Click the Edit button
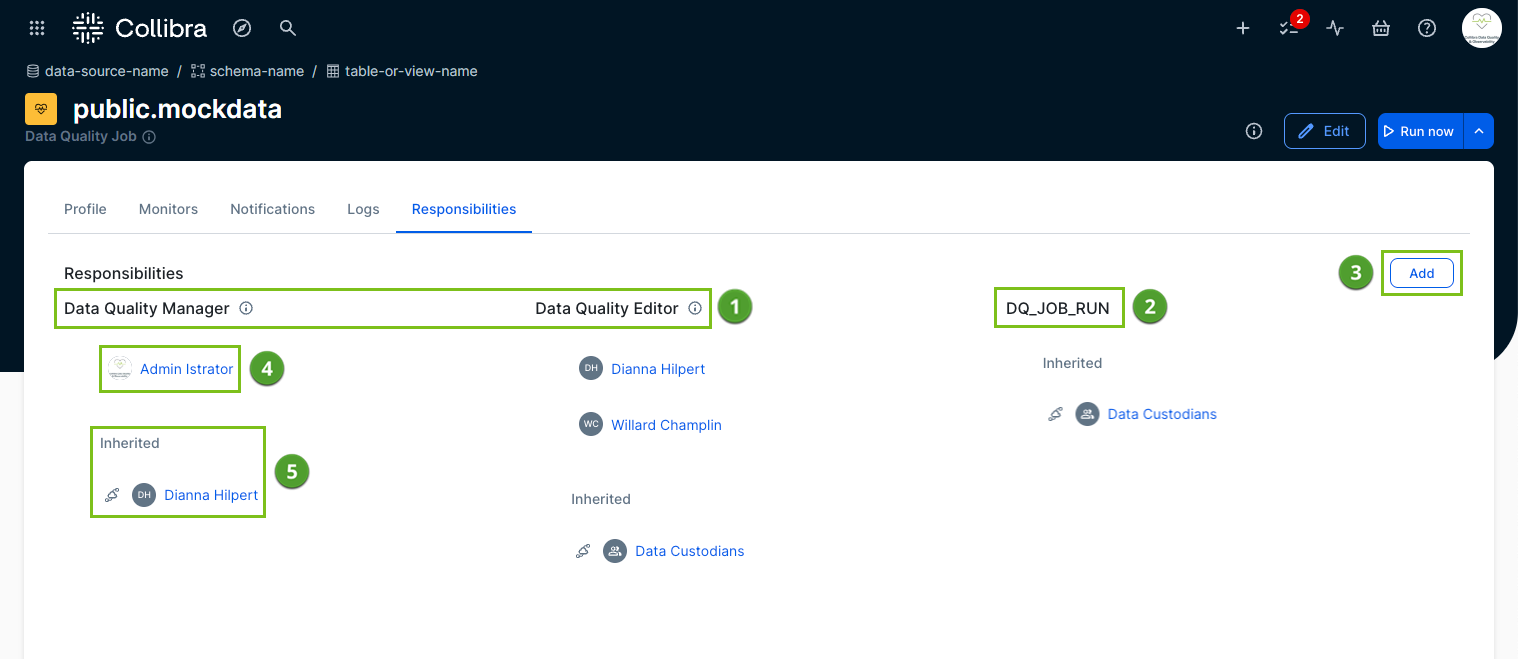 pos(1324,131)
